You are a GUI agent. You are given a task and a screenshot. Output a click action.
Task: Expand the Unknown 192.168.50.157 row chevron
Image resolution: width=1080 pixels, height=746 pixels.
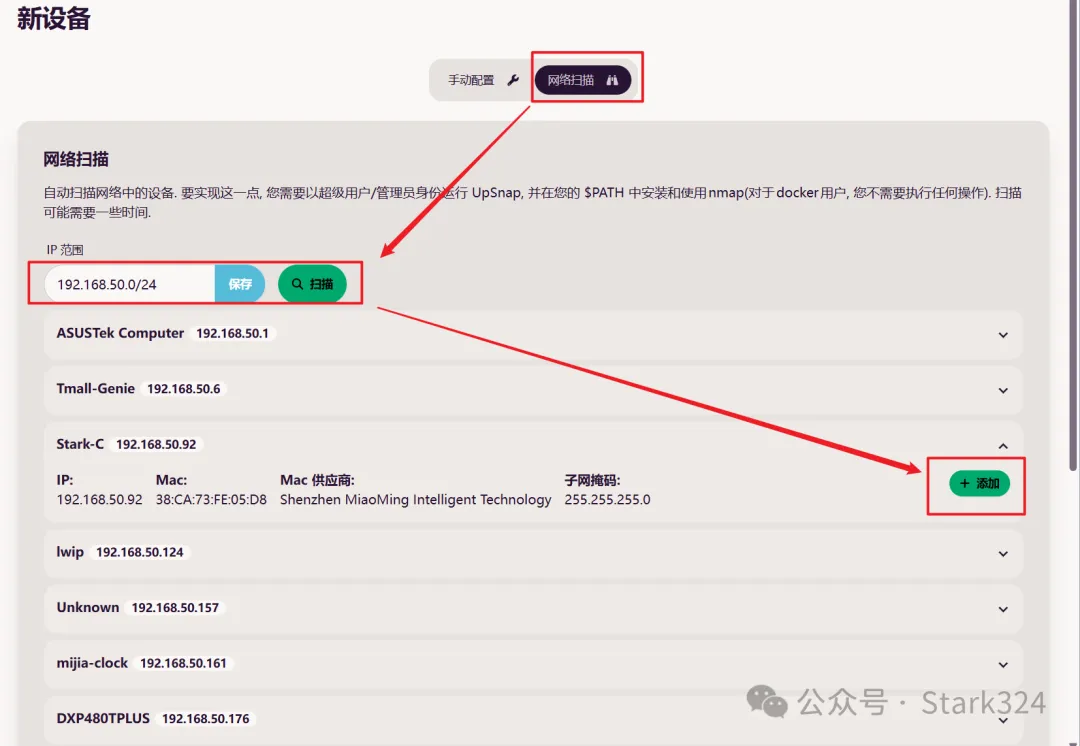tap(1003, 610)
